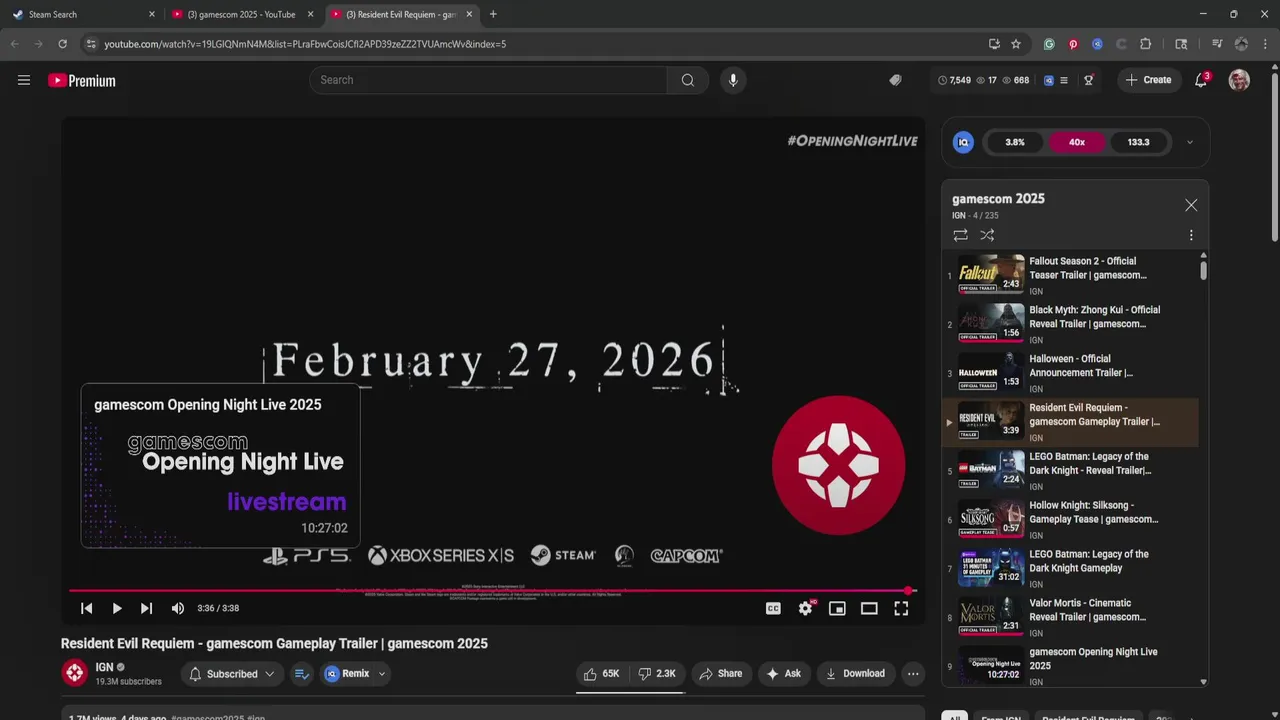This screenshot has height=720, width=1280.
Task: Expand the Remix dropdown arrow
Action: (382, 674)
